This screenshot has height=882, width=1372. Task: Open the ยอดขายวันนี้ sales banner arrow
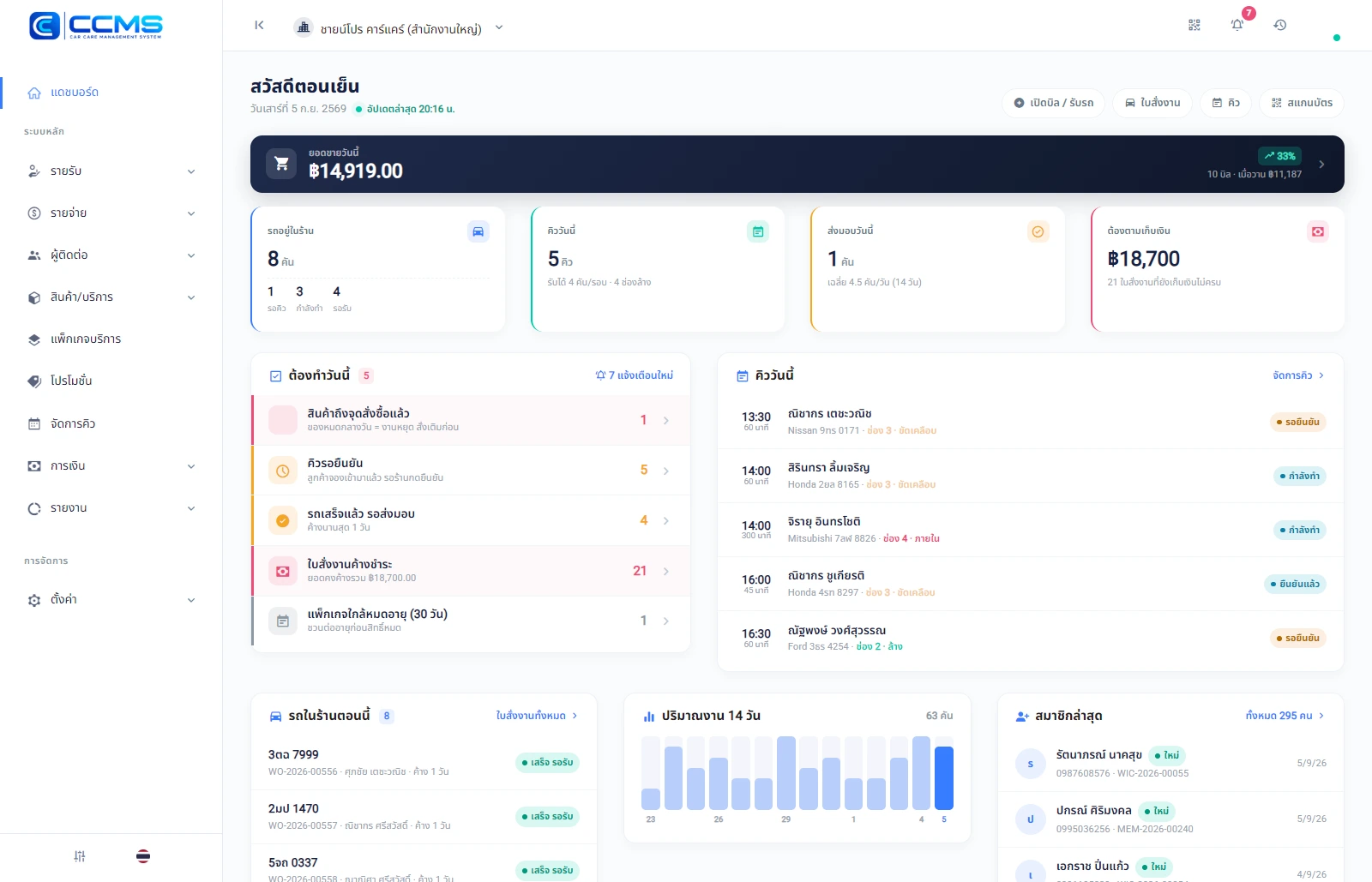pos(1321,164)
